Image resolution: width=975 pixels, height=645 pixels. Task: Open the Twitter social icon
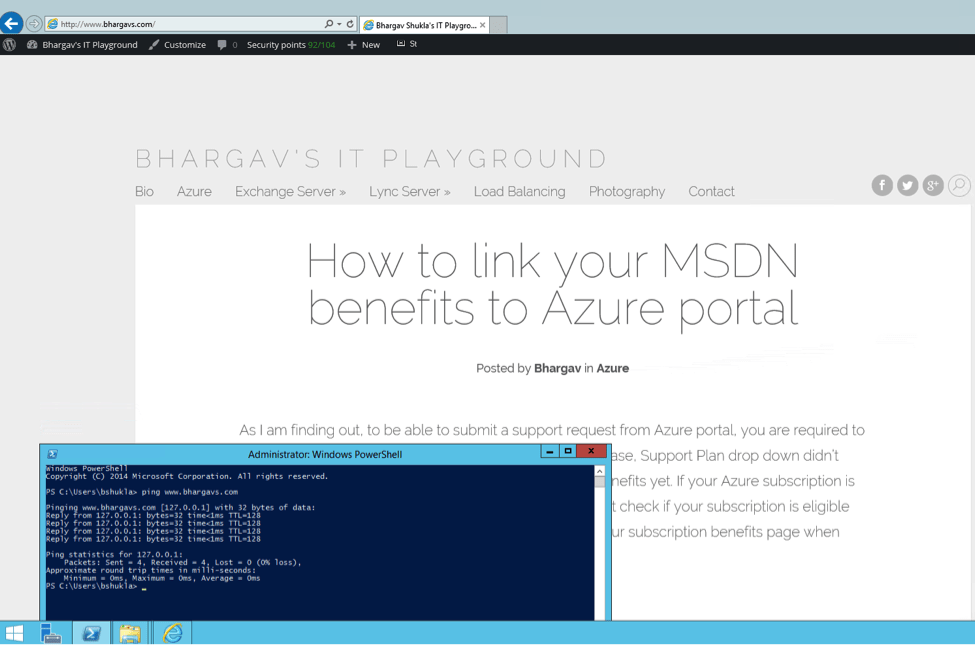point(908,185)
